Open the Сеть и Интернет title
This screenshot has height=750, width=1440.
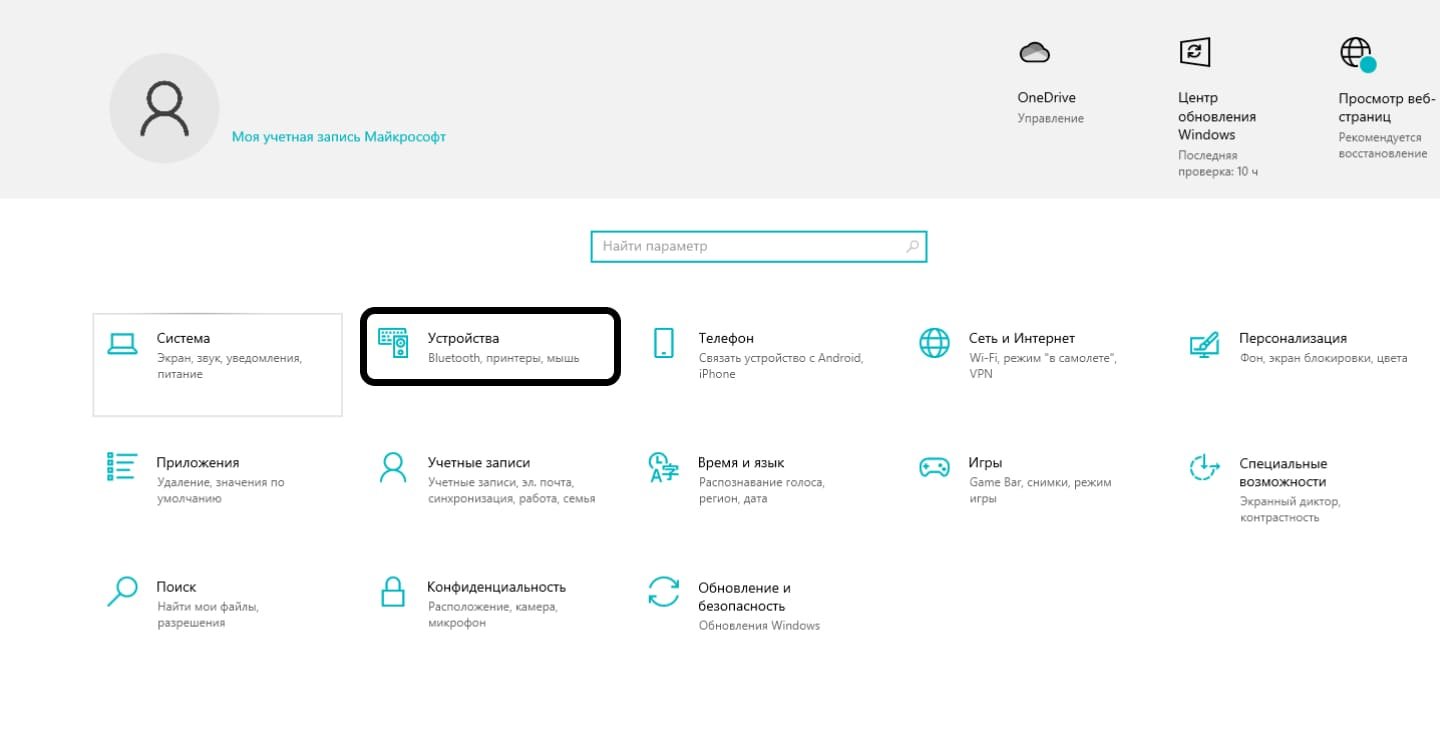point(1022,339)
